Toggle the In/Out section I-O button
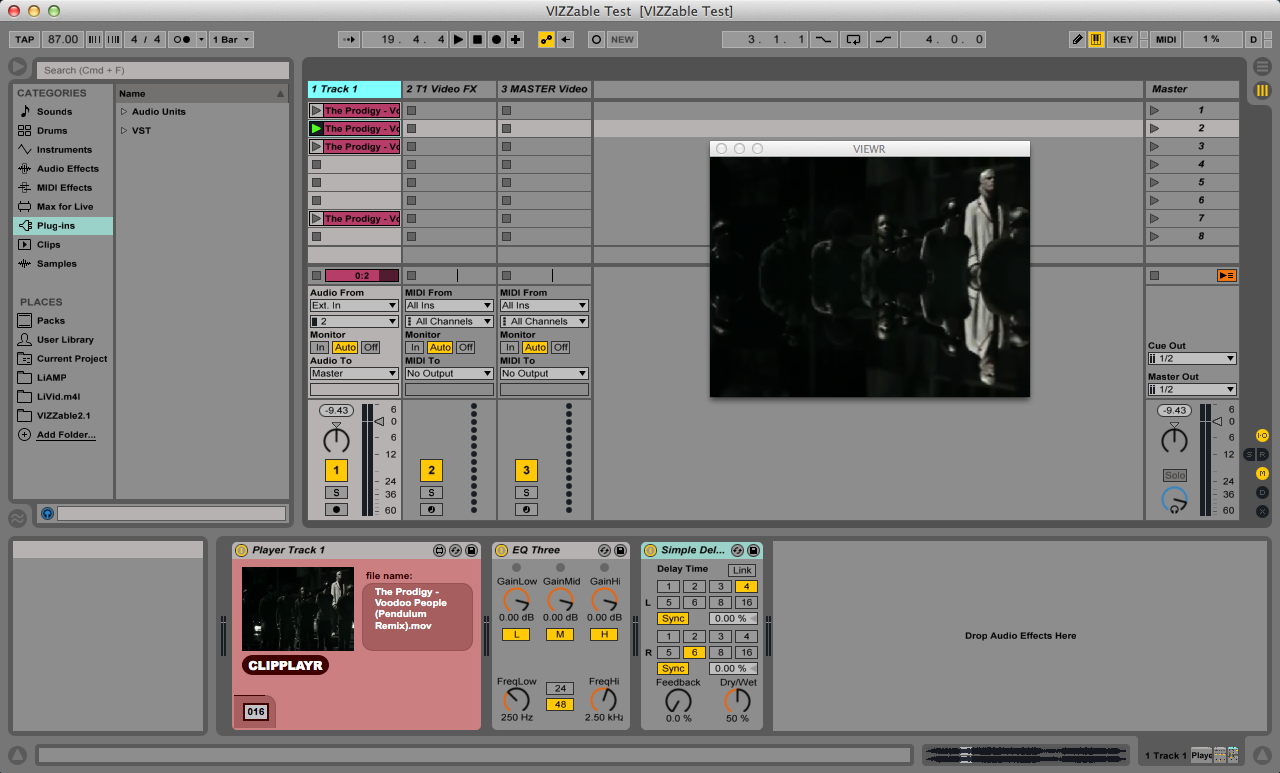This screenshot has height=773, width=1280. click(x=1262, y=435)
